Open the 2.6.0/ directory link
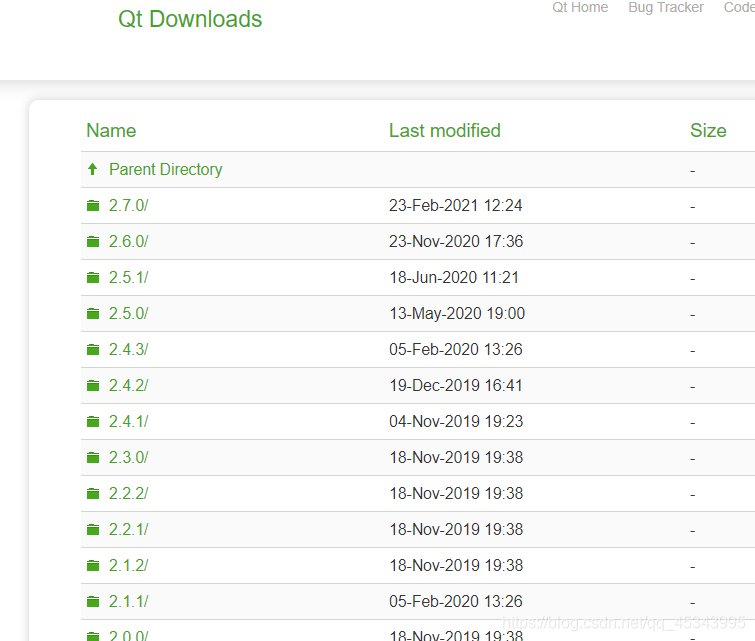The width and height of the screenshot is (755, 641). tap(129, 241)
